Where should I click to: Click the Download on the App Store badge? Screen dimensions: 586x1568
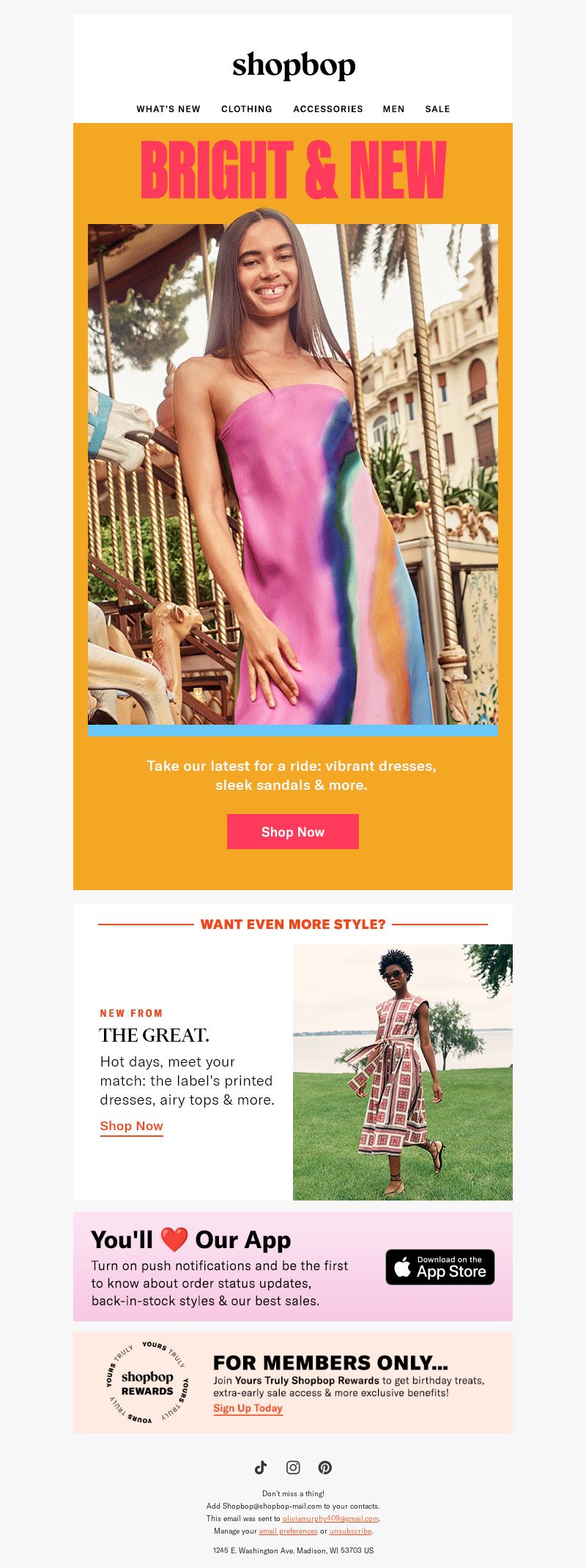[440, 1267]
